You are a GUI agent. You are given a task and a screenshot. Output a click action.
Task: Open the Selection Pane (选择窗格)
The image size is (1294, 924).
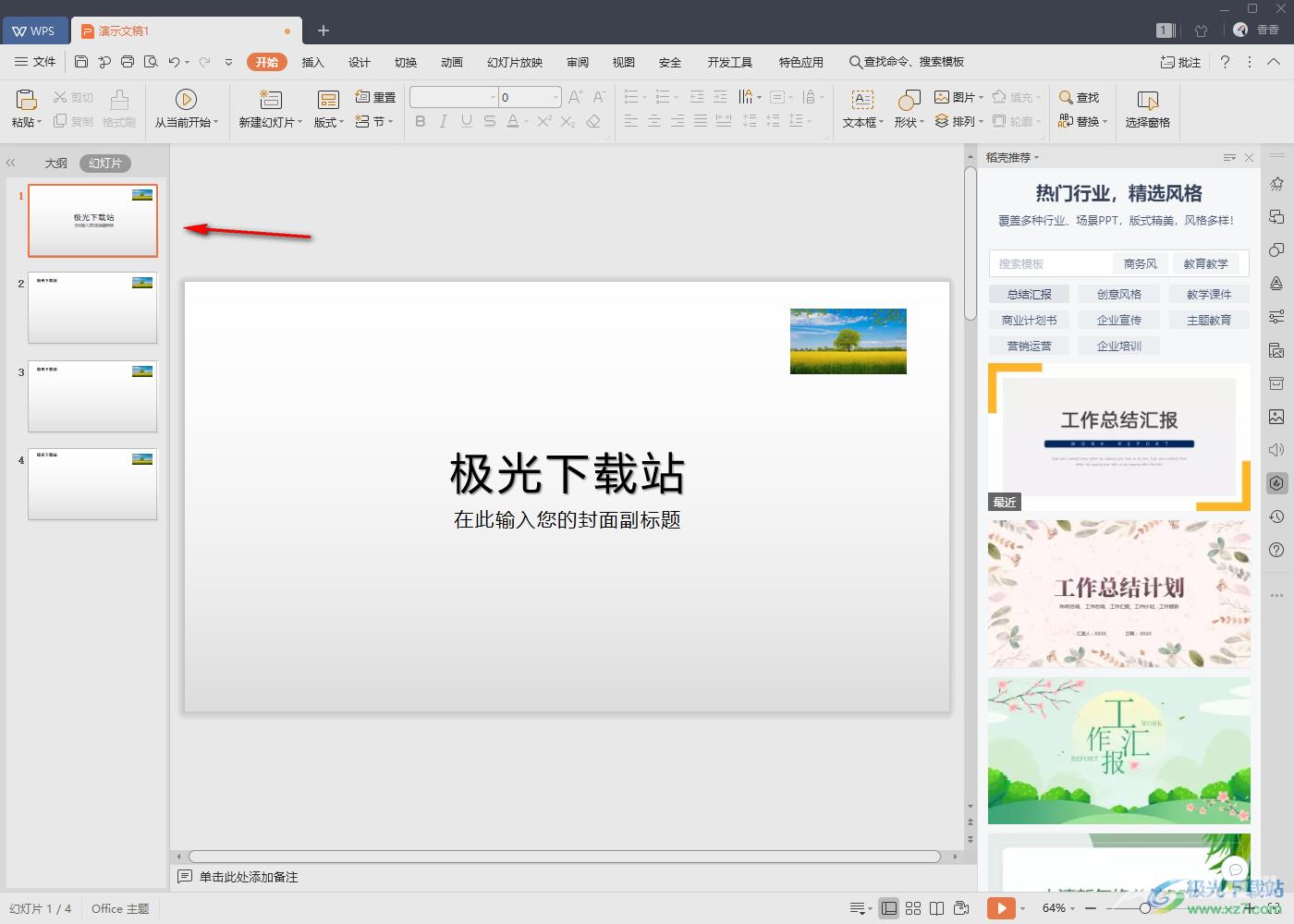[1148, 109]
